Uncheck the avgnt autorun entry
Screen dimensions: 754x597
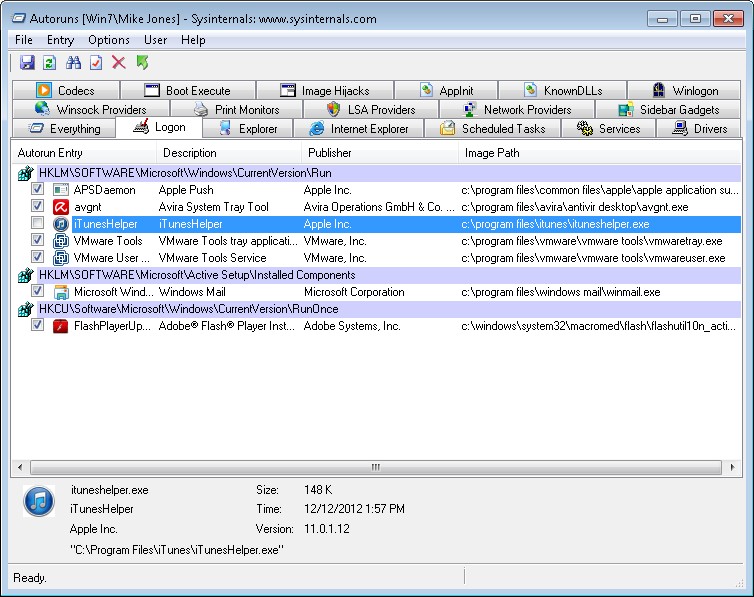coord(38,206)
